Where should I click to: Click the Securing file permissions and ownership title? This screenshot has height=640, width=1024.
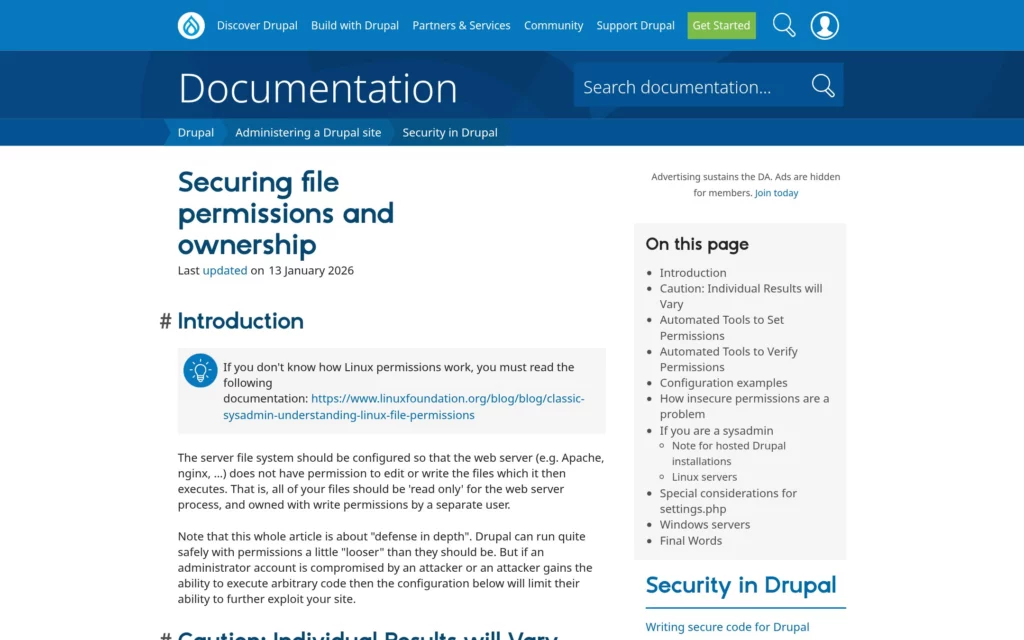pyautogui.click(x=285, y=214)
